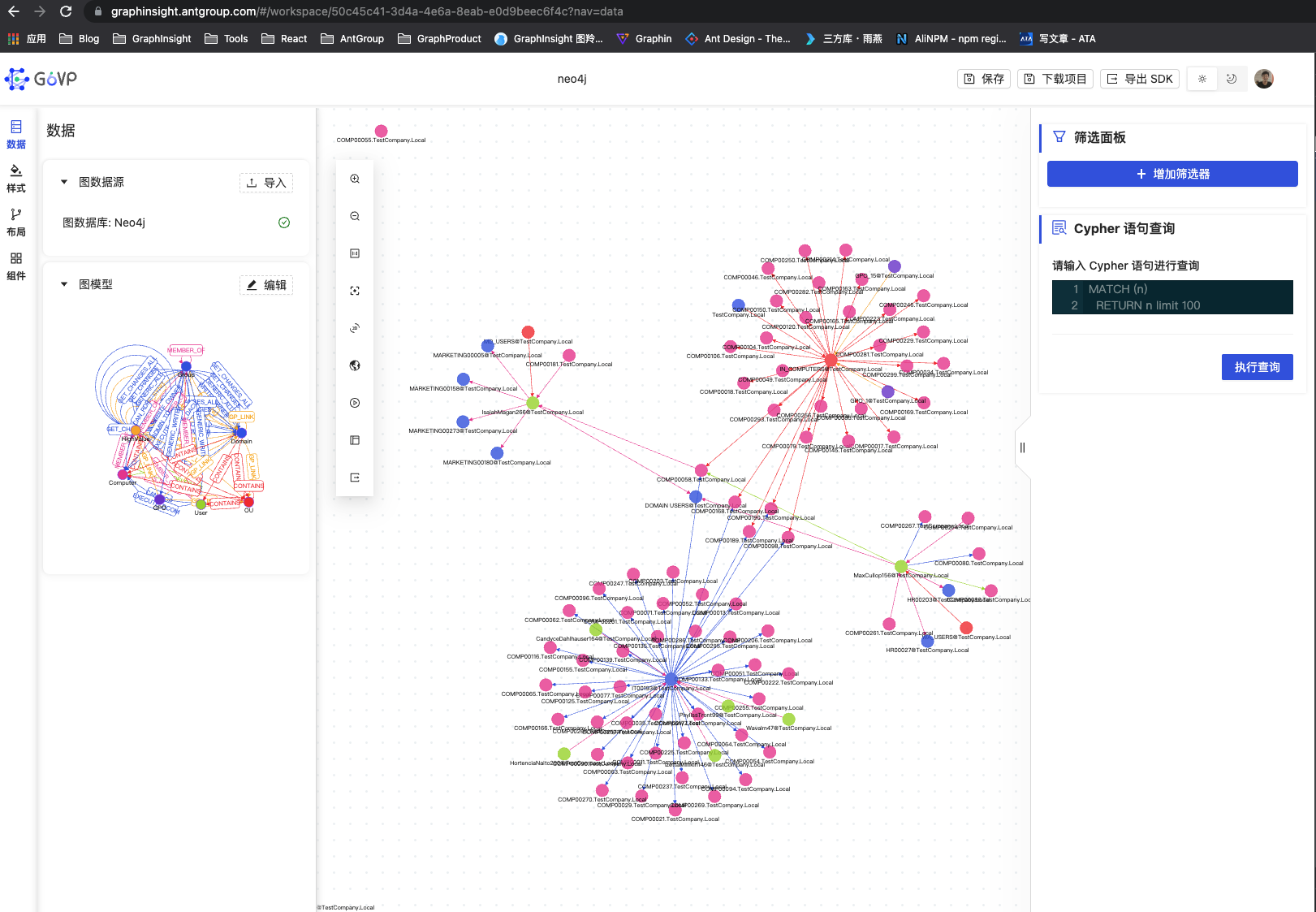Click the right panel collapse handle

tap(1021, 447)
